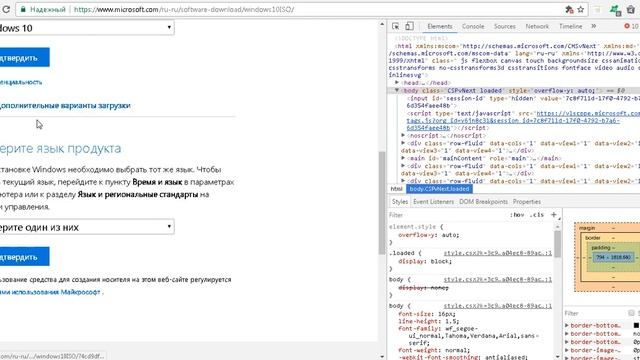The height and width of the screenshot is (360, 640).
Task: Open the Timeline tab
Action: pyautogui.click(x=570, y=26)
